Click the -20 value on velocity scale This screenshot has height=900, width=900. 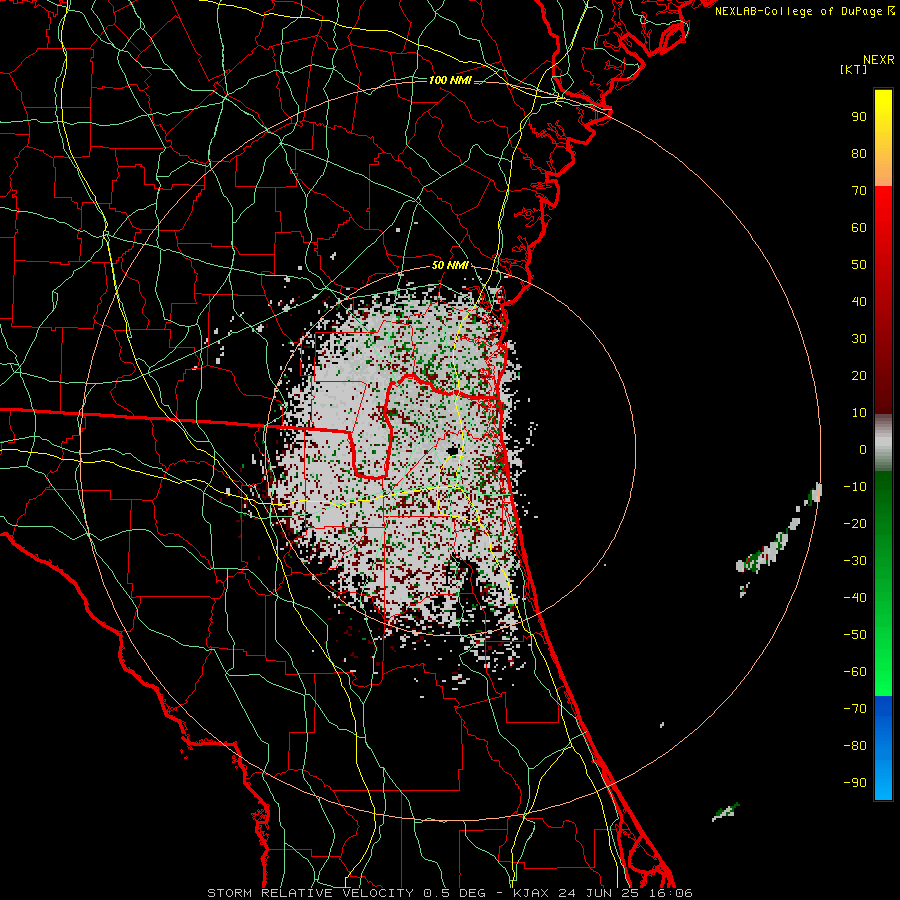[x=855, y=523]
